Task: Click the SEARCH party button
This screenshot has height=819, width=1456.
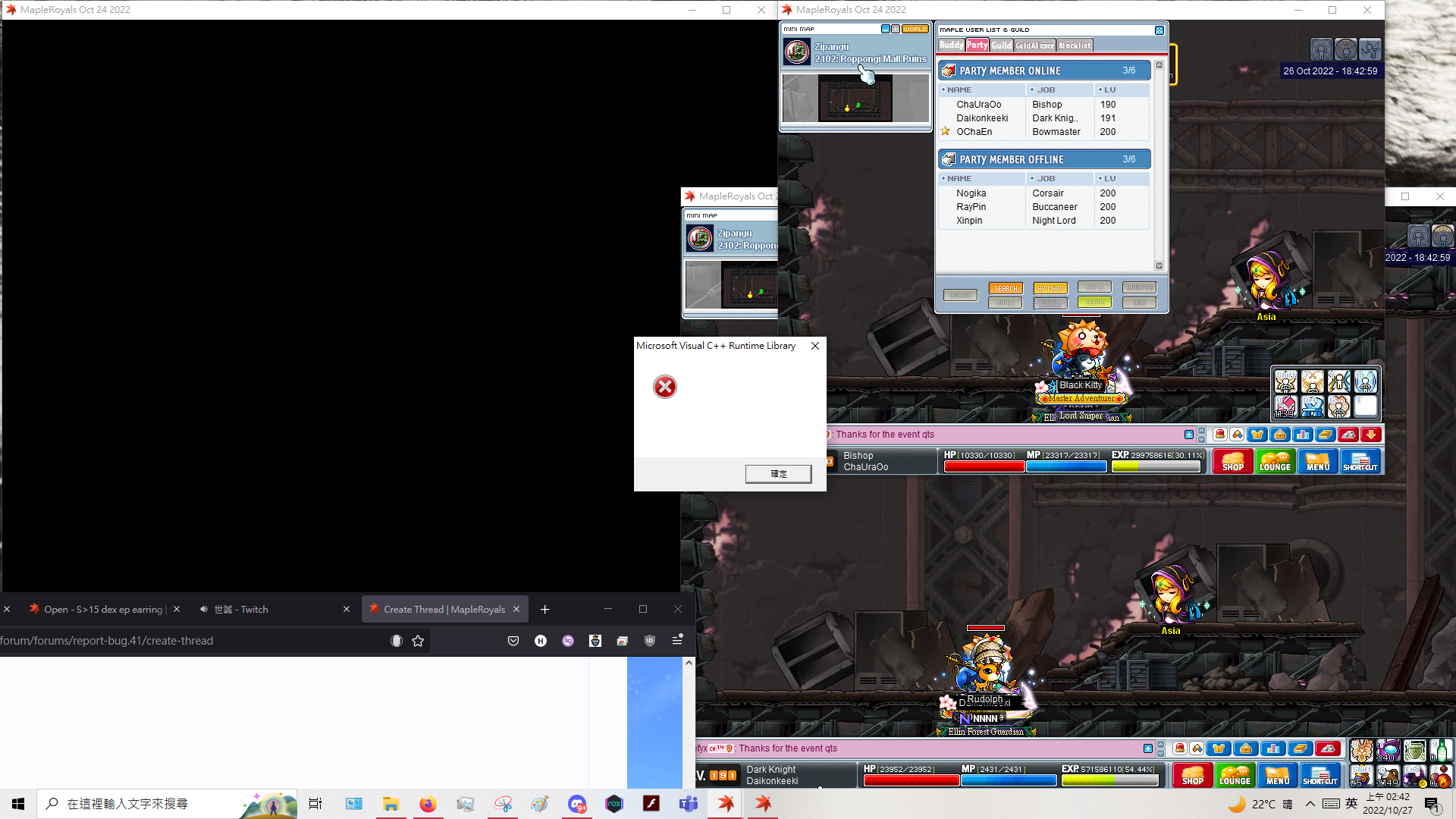Action: coord(1006,288)
